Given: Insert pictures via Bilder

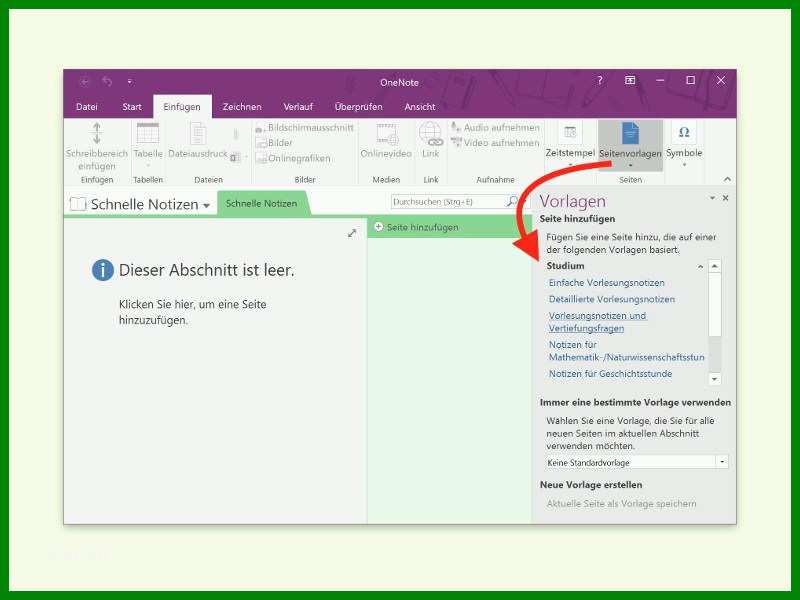Looking at the screenshot, I should [x=274, y=143].
